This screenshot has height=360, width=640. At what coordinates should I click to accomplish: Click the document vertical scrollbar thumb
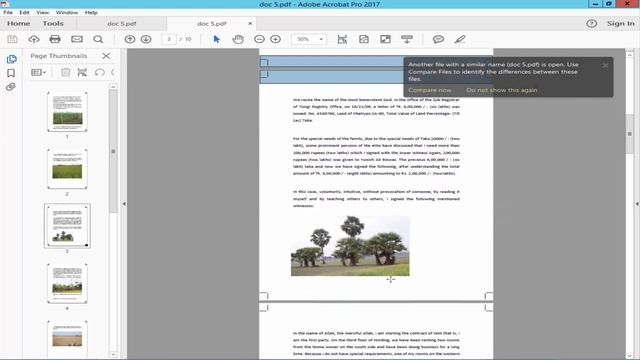tap(629, 134)
